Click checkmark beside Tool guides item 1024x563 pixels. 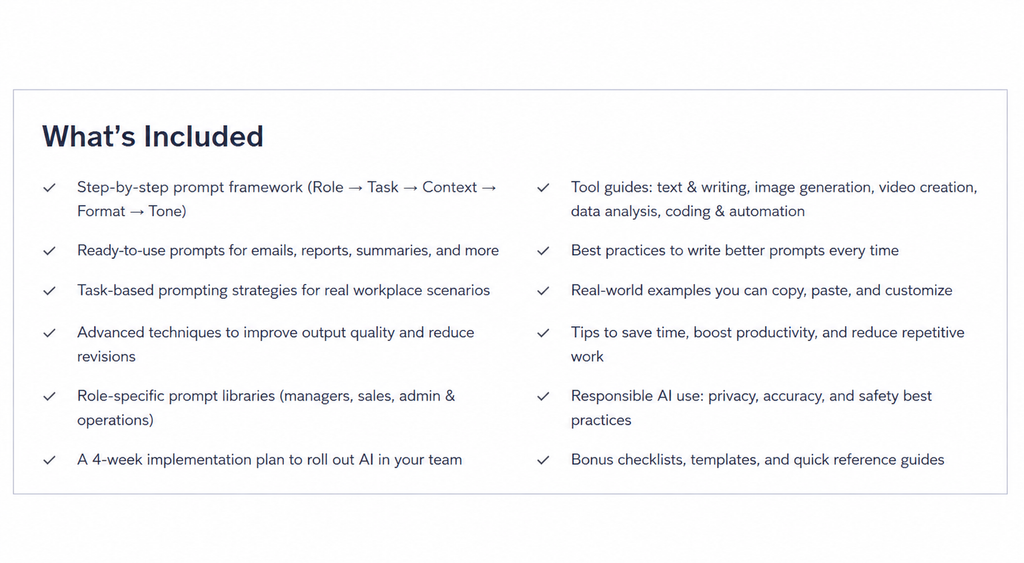543,188
